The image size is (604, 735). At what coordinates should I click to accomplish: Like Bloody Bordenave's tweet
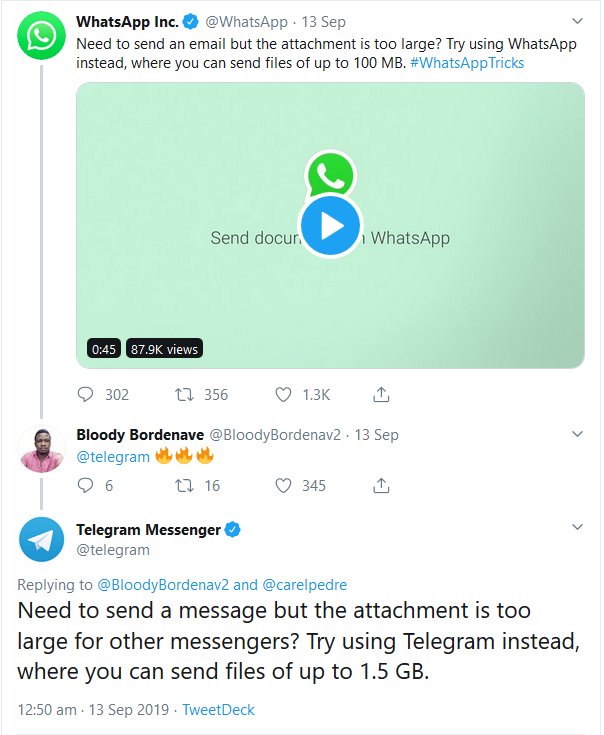283,486
